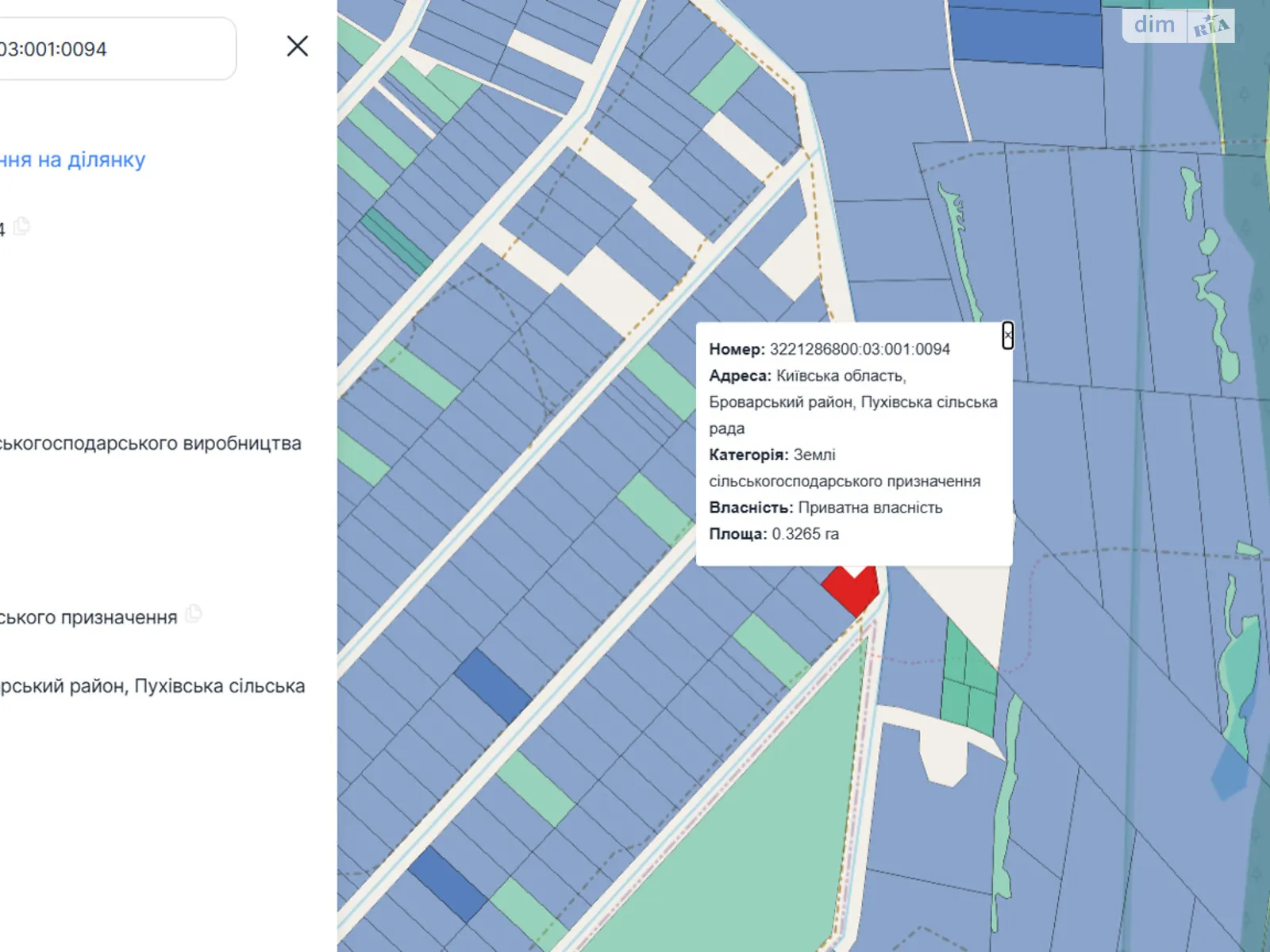This screenshot has width=1270, height=952.
Task: Close the parcel info popup on the map
Action: 1007,336
